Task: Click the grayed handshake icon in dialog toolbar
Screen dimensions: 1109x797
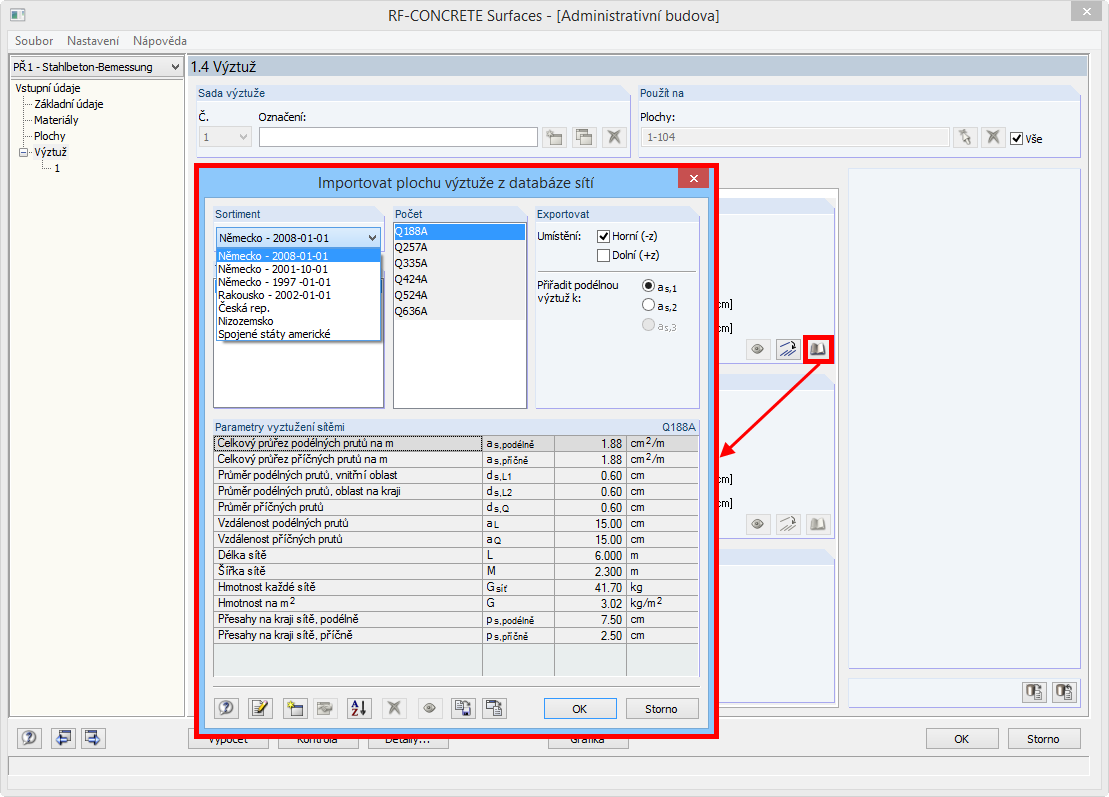Action: coord(325,708)
